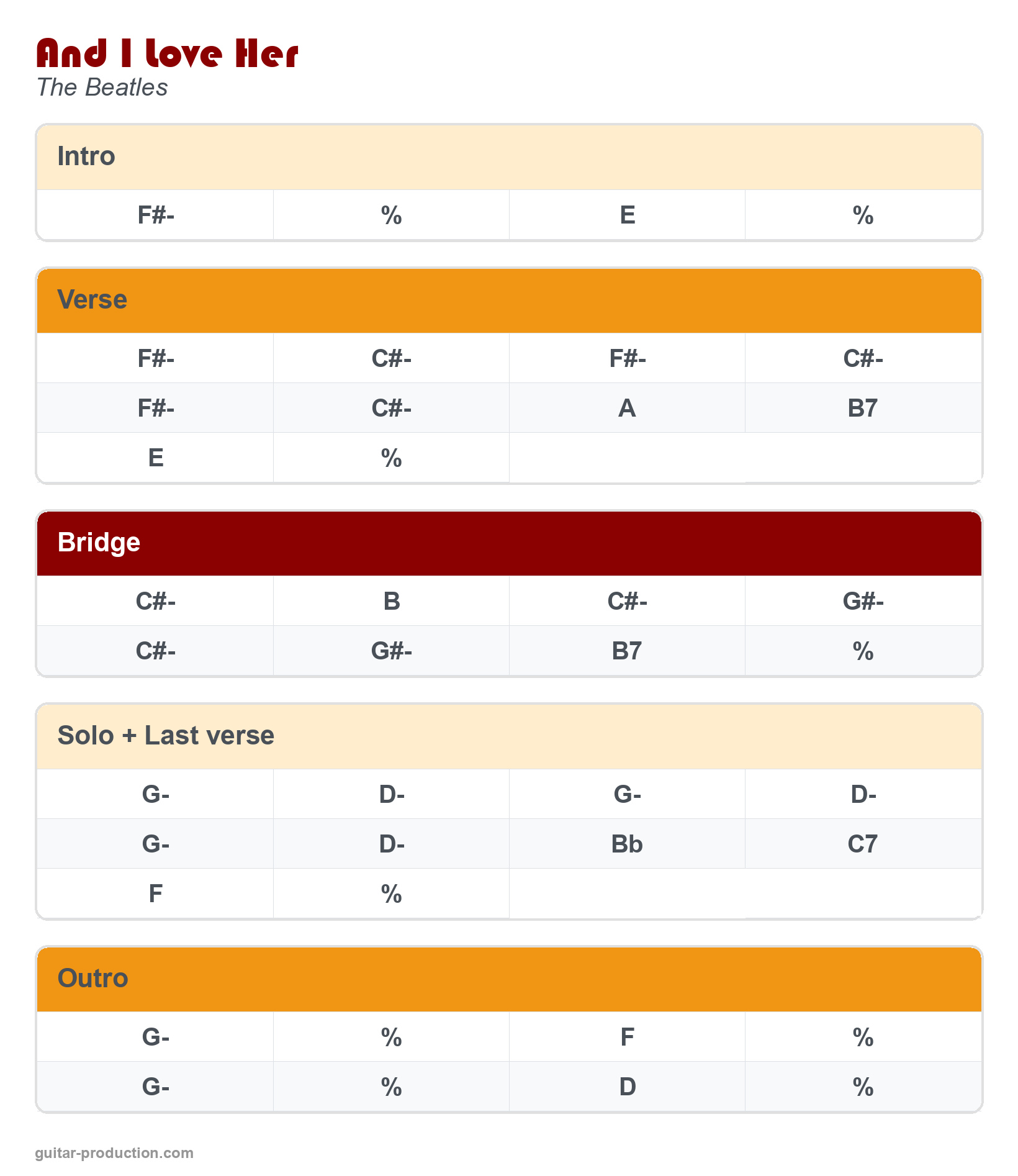
Task: Select the F chord in the Outro
Action: [627, 1038]
